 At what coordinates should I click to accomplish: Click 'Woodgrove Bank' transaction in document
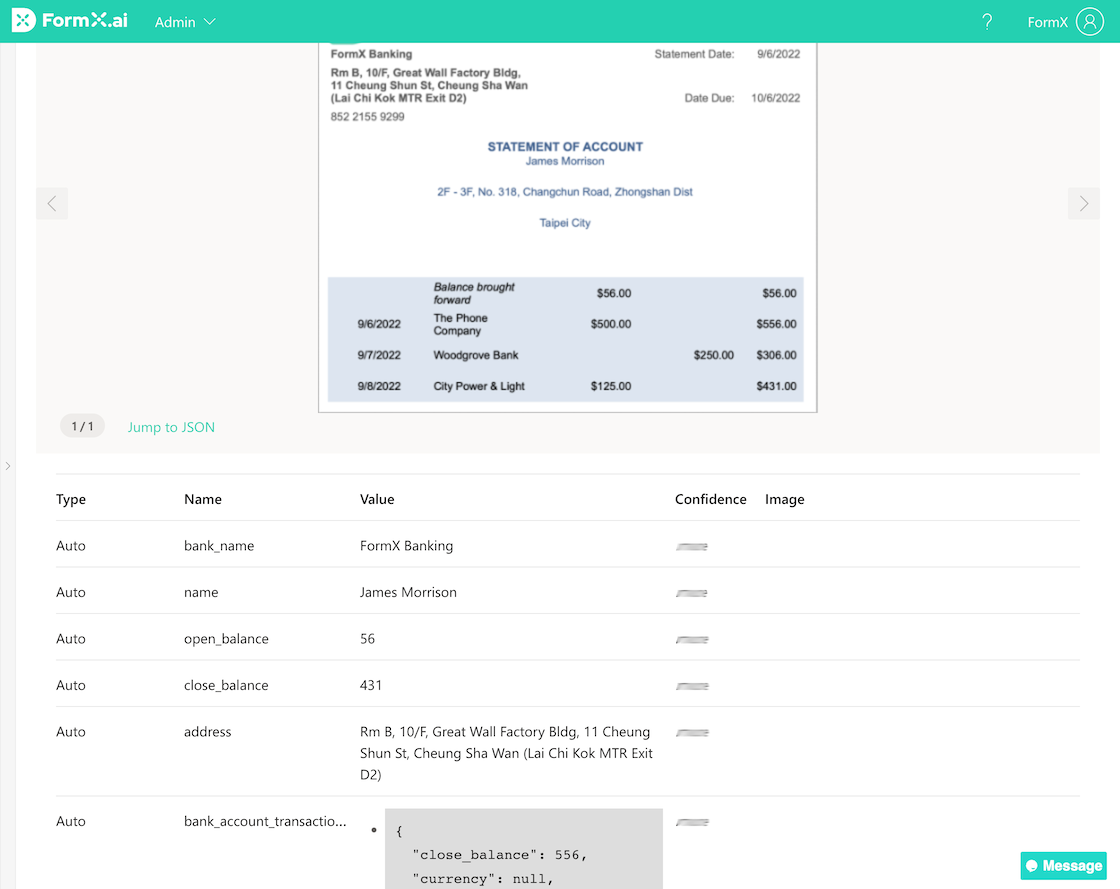[476, 355]
